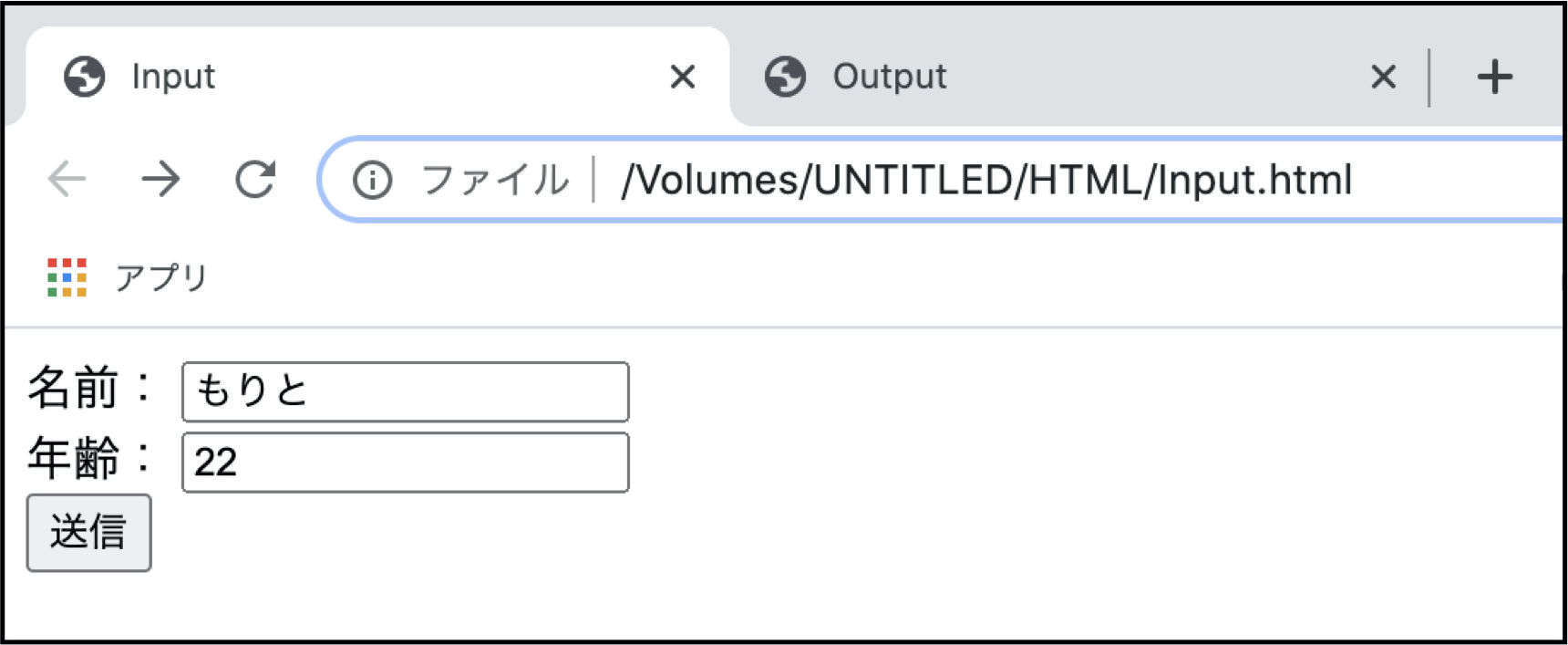Click the アプリ grid icon in bookmarks bar

click(67, 277)
